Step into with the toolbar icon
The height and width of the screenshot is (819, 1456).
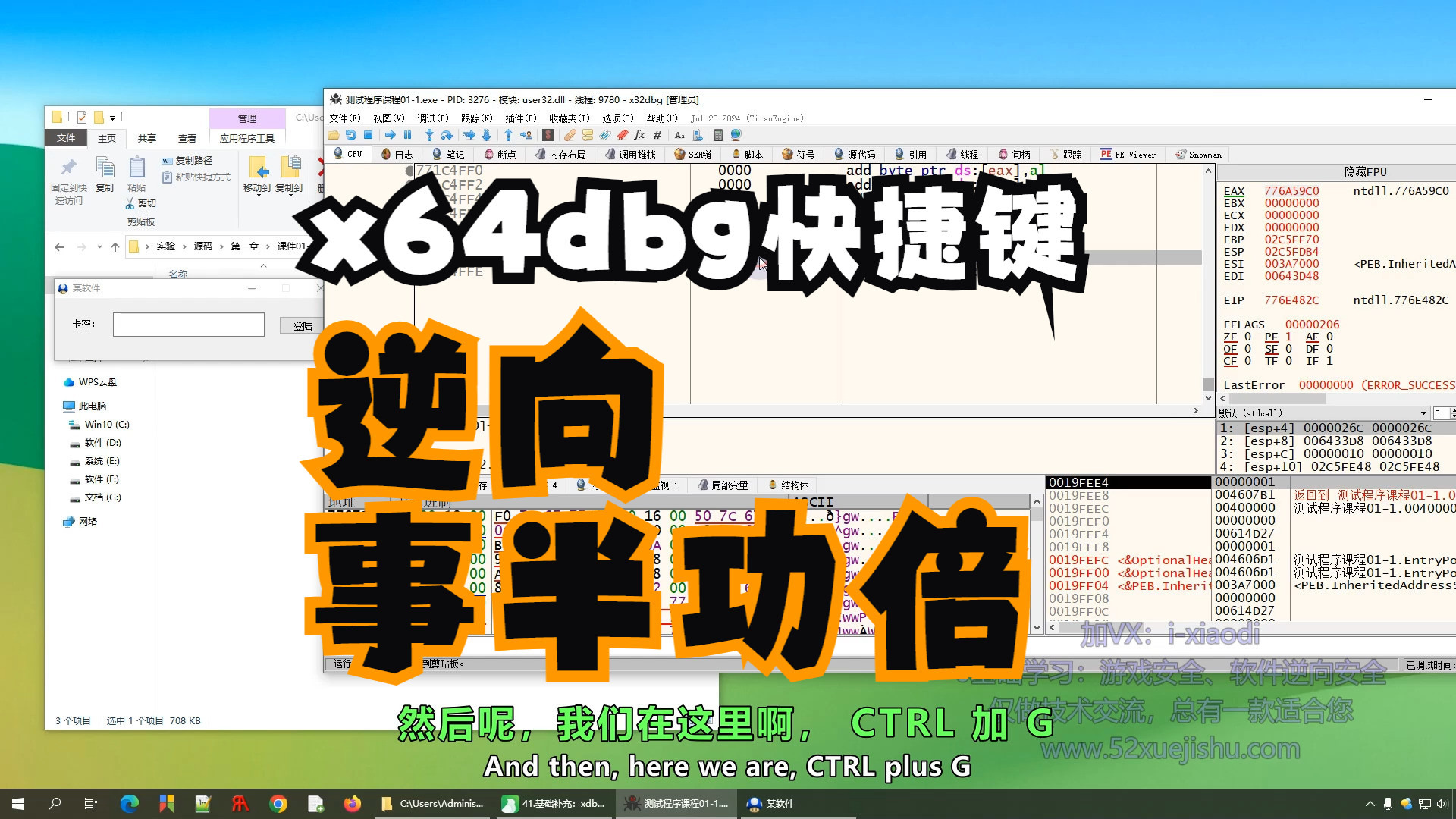[x=429, y=135]
